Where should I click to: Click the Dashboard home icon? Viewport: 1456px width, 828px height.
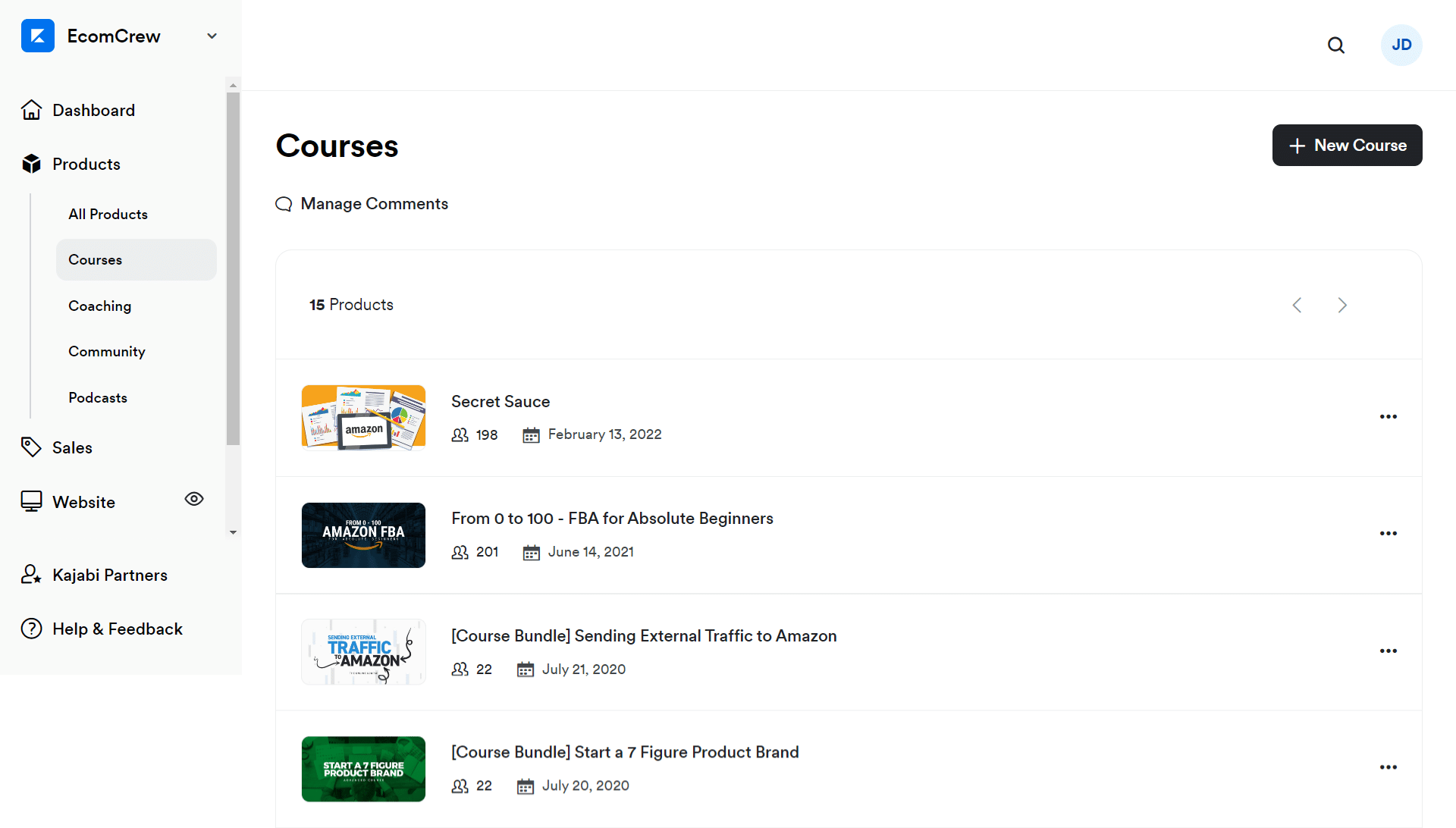pyautogui.click(x=31, y=110)
